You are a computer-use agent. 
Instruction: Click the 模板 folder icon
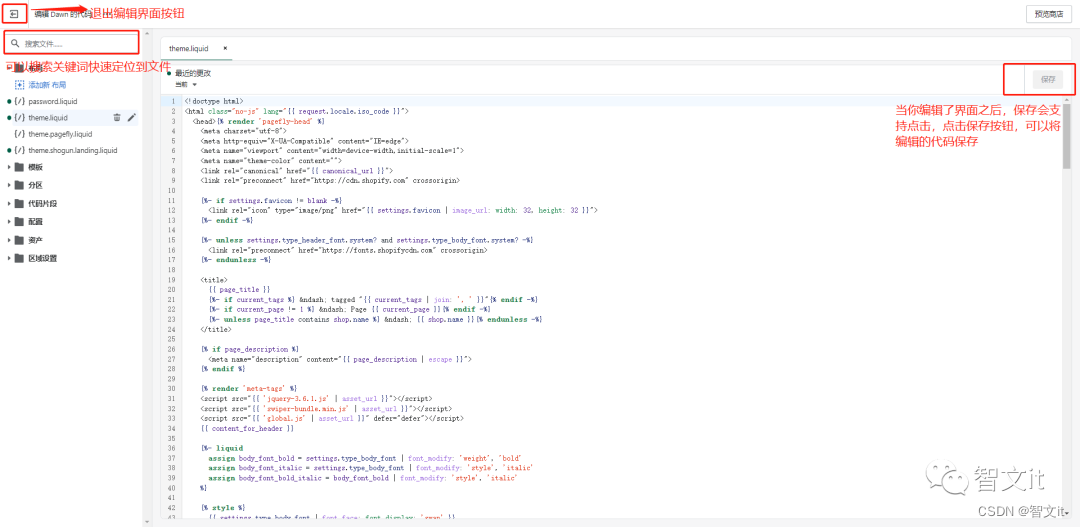(19, 167)
